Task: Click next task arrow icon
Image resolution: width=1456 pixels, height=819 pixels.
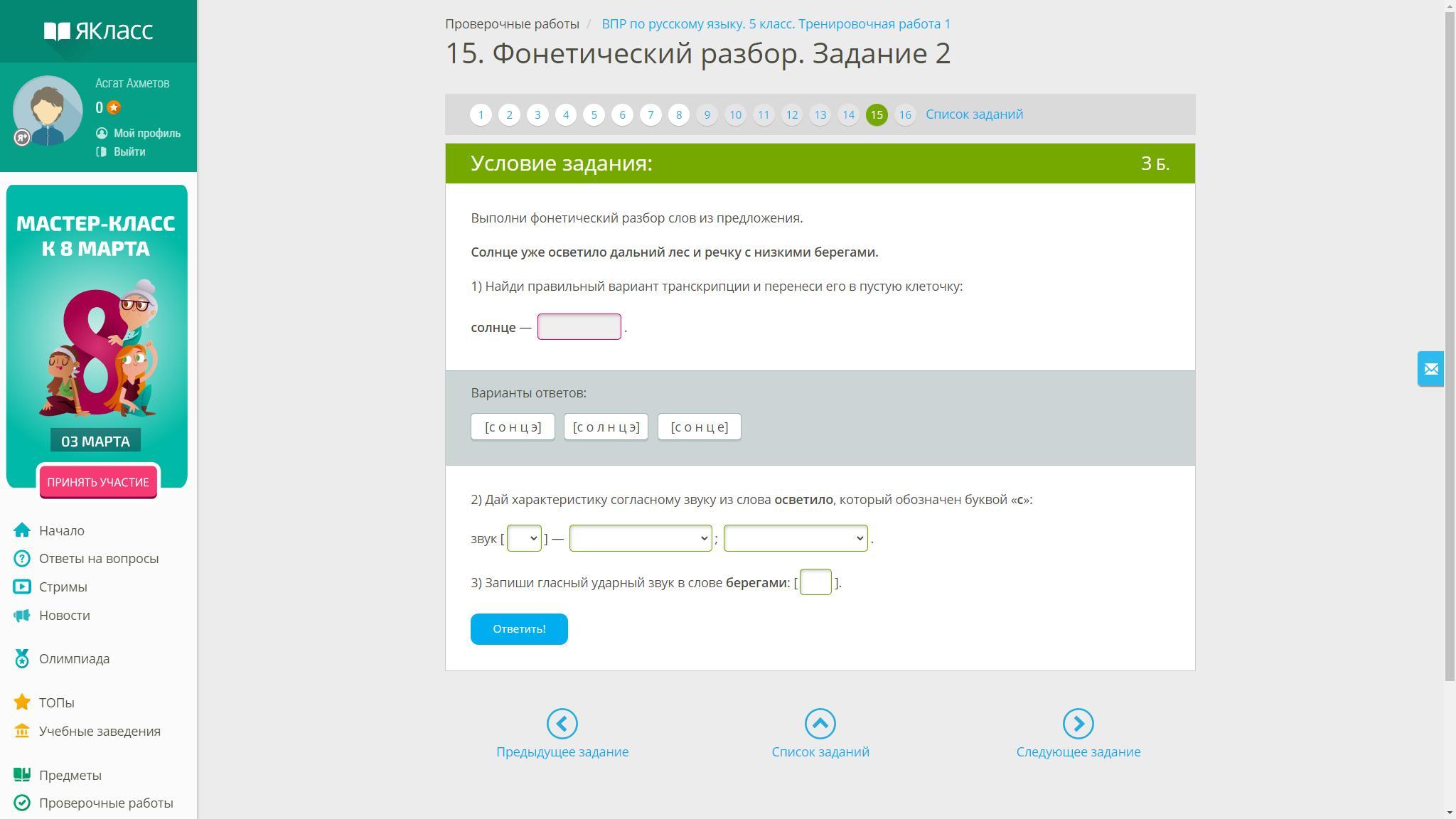Action: [x=1078, y=724]
